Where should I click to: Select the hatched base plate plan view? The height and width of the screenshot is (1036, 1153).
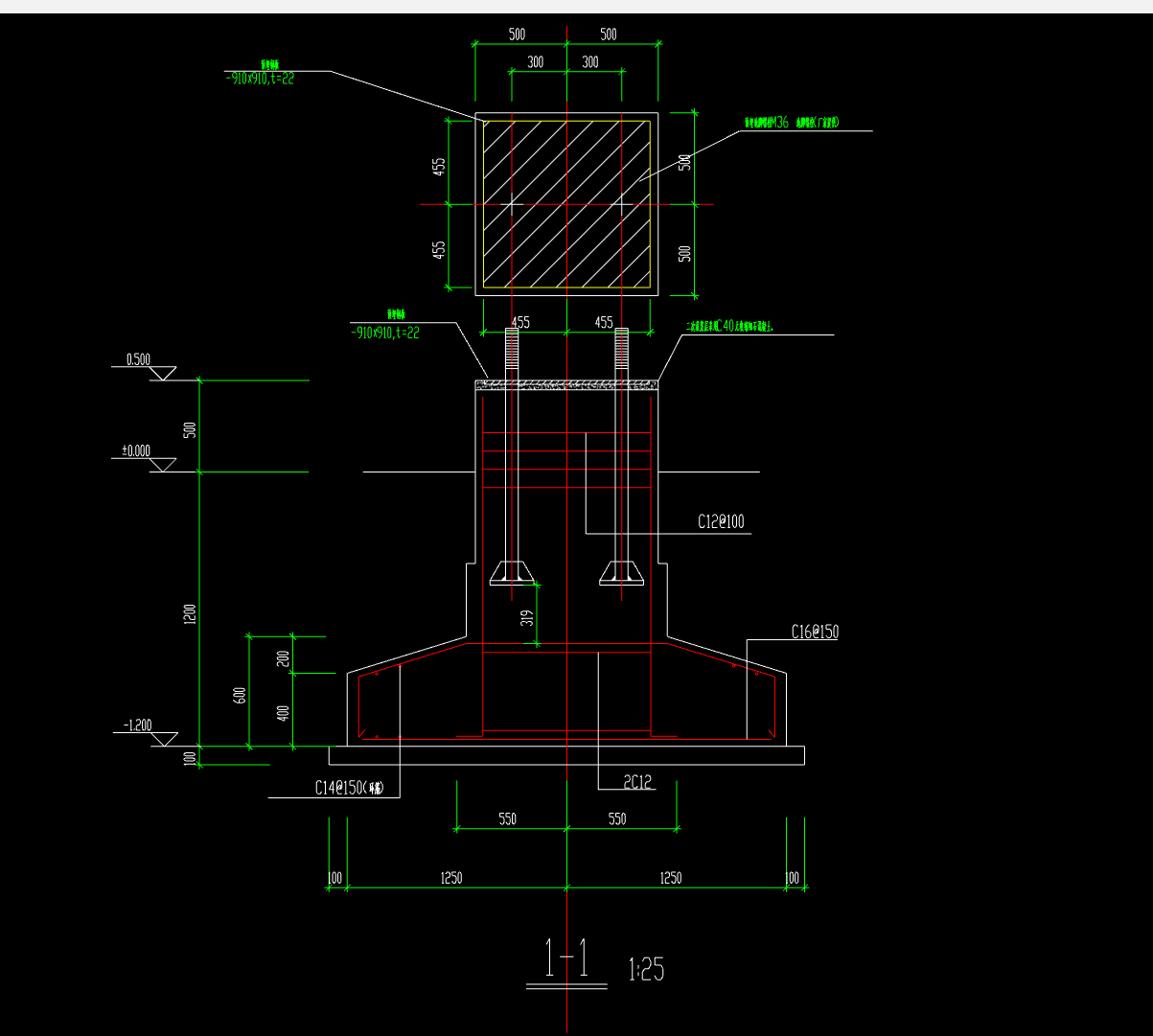point(566,203)
